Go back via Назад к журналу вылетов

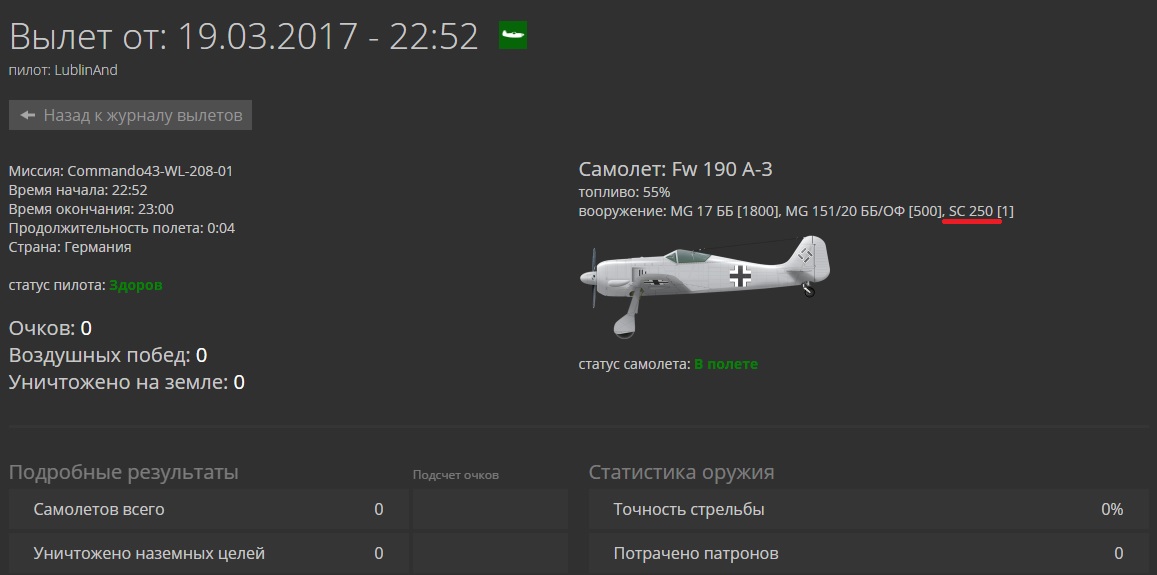(131, 115)
